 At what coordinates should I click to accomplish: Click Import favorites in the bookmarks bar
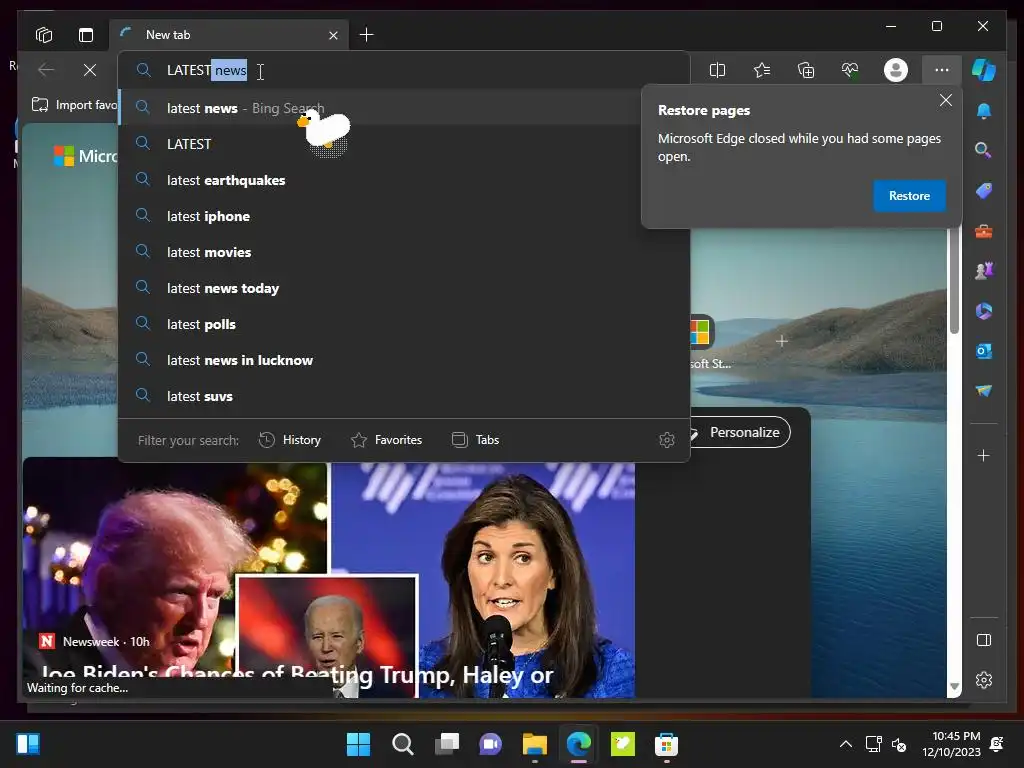[x=74, y=105]
